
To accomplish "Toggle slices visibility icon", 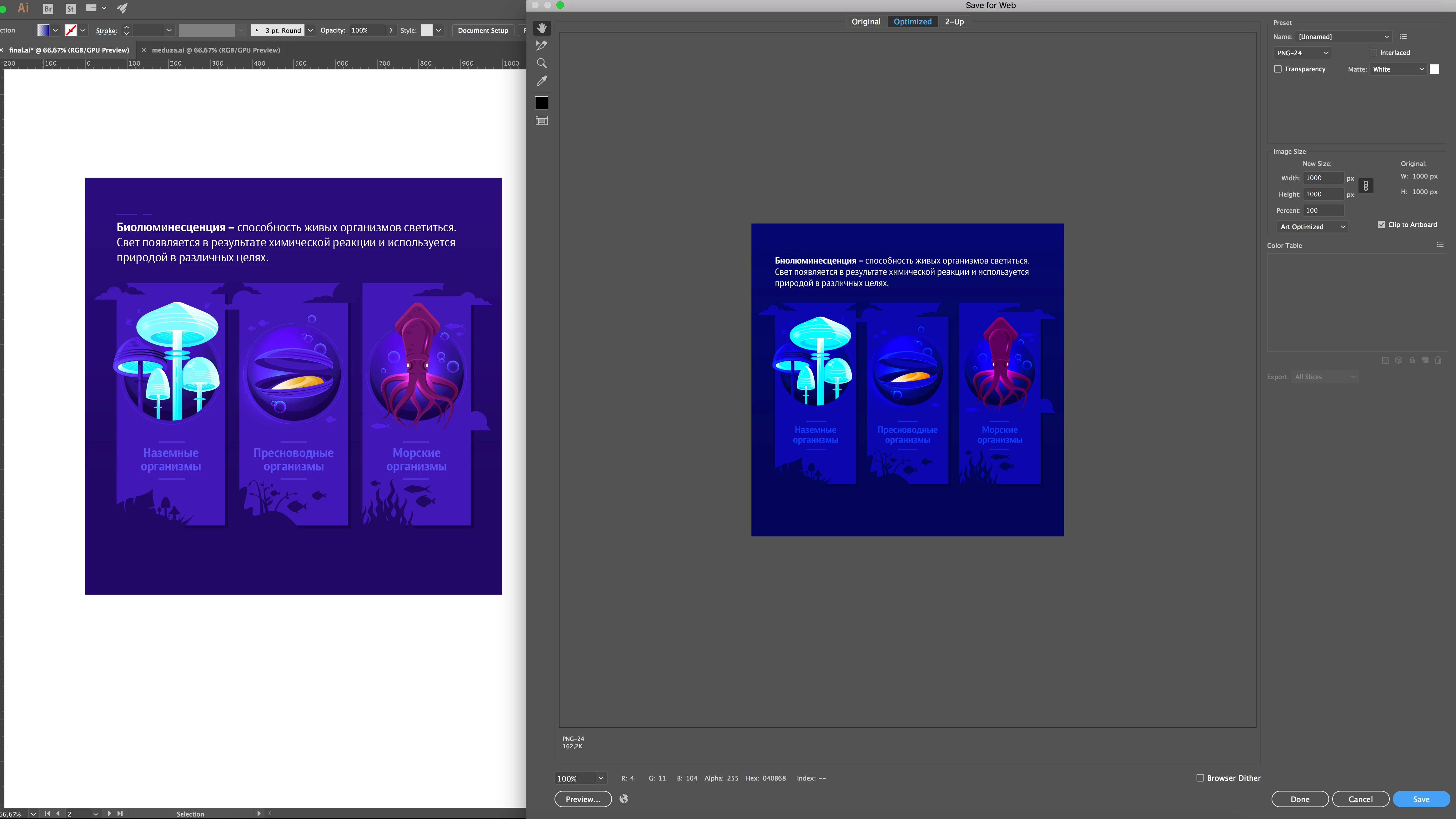I will pyautogui.click(x=541, y=120).
